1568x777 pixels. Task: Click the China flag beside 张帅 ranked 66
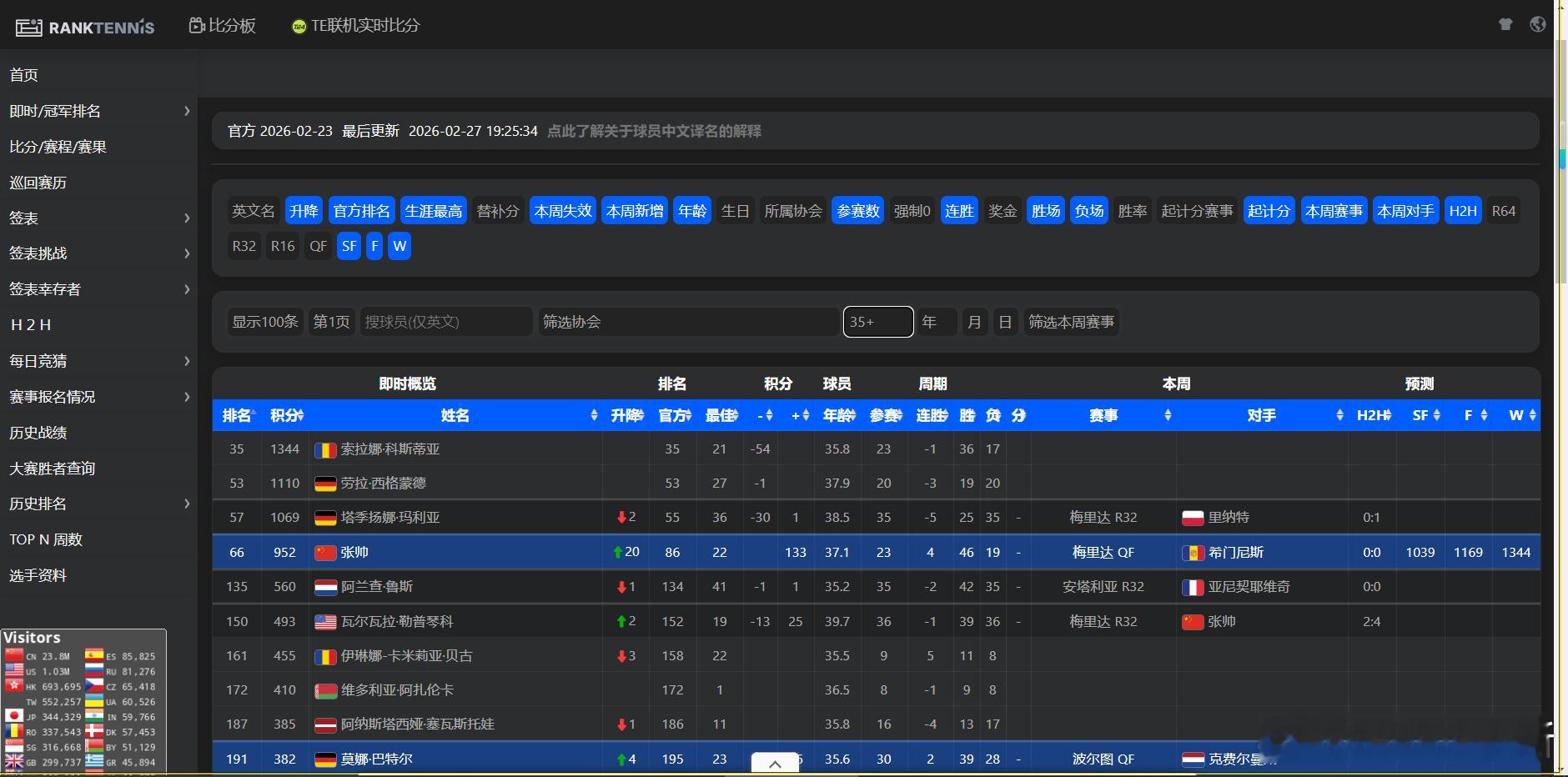(325, 553)
